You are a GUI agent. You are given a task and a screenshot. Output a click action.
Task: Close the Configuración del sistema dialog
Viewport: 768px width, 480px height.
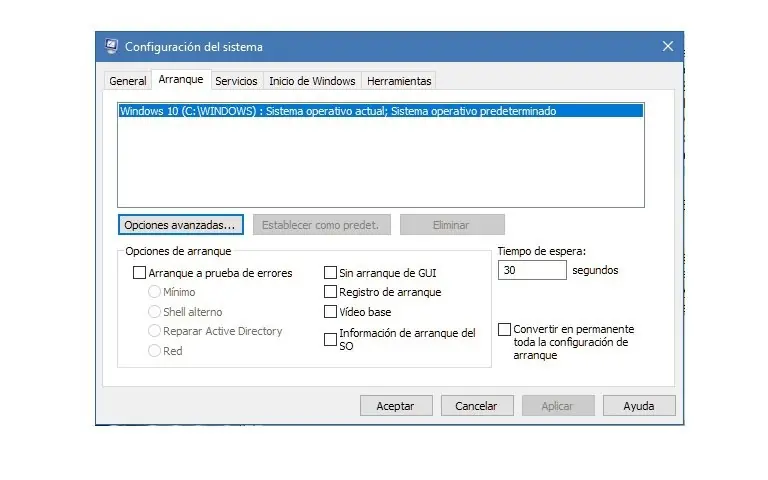[x=668, y=47]
